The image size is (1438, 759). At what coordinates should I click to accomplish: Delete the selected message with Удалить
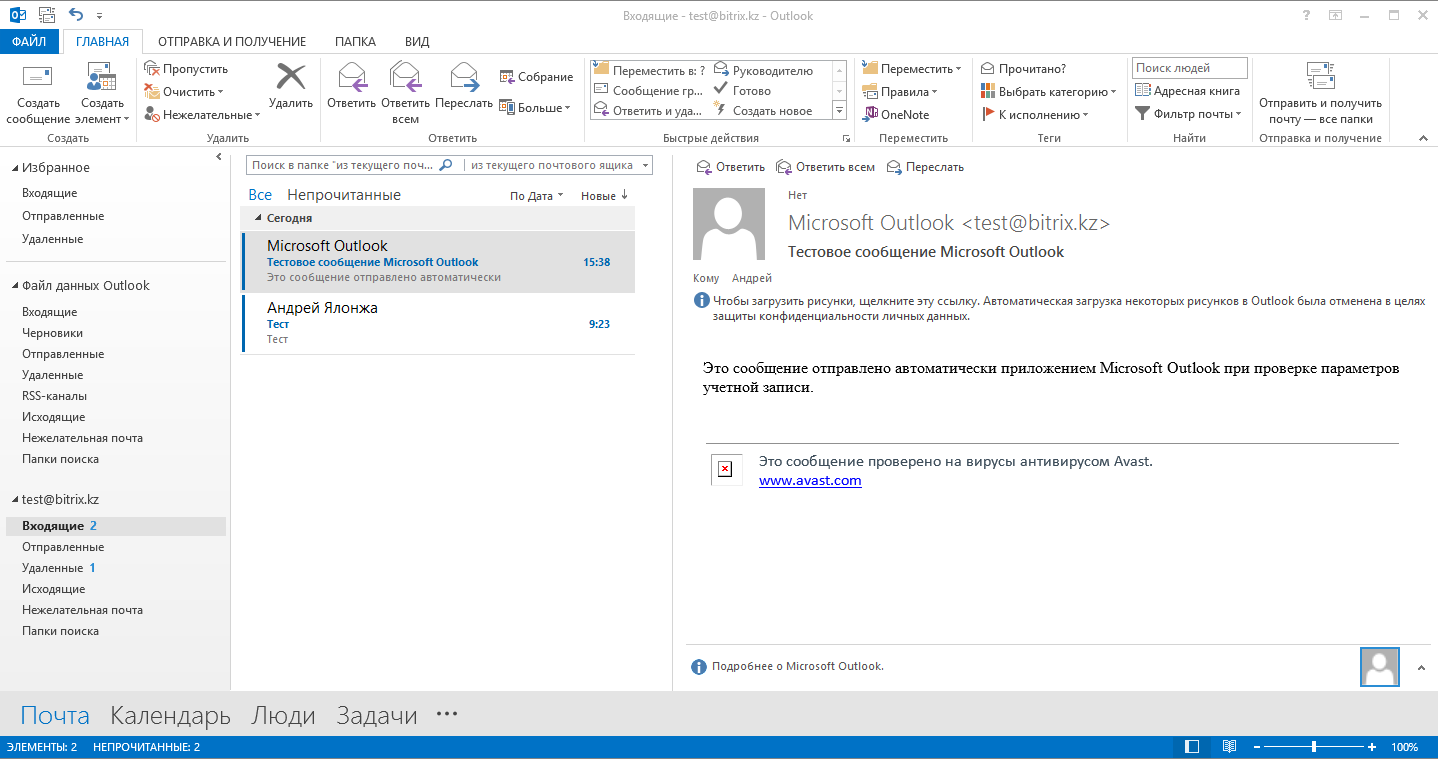(291, 87)
